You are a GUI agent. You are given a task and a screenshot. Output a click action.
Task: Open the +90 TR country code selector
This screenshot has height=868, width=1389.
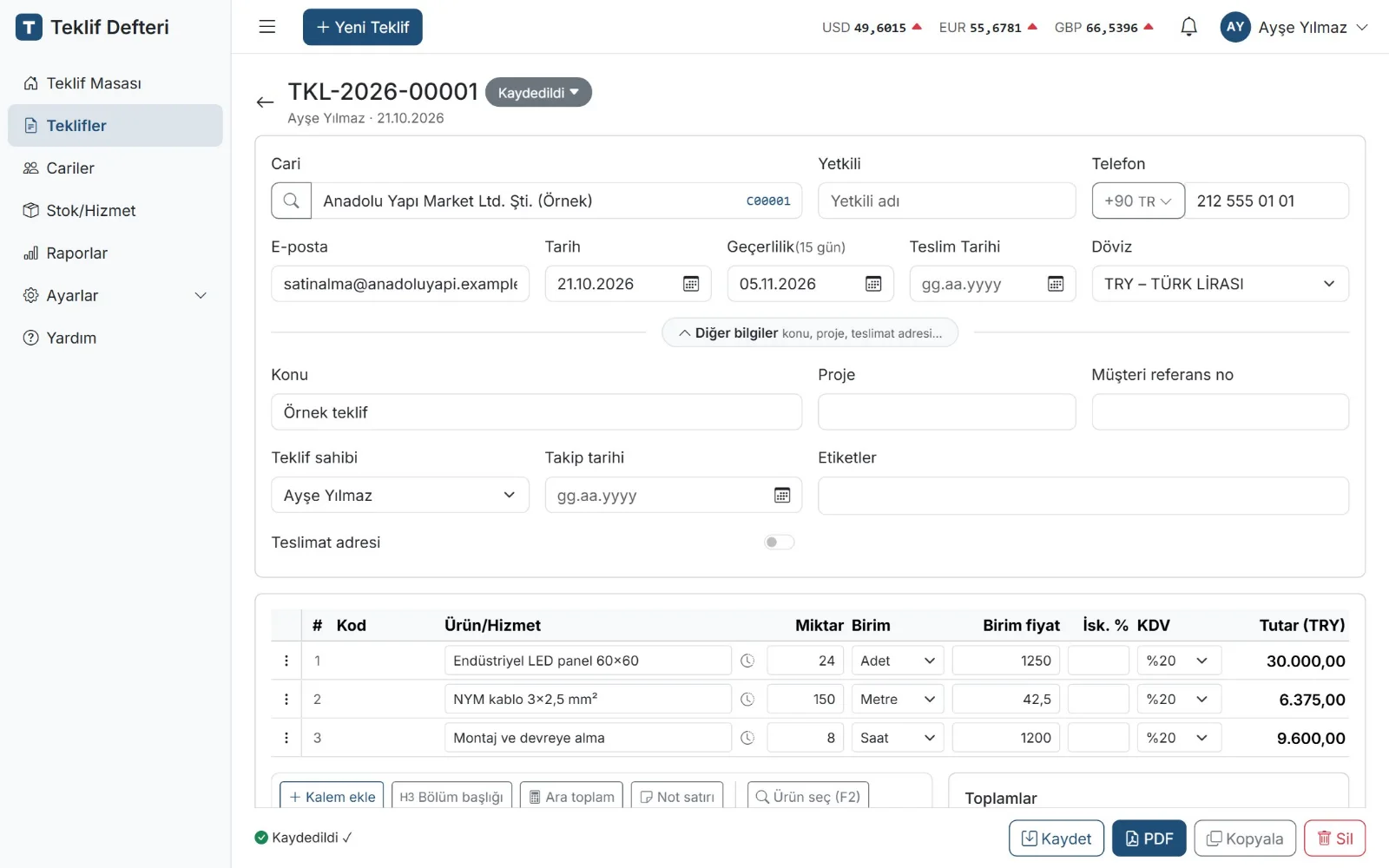pyautogui.click(x=1138, y=201)
